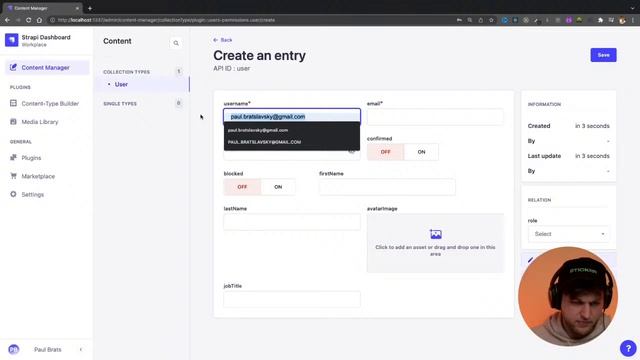Set blocked toggle to ON
This screenshot has height=360, width=640.
point(278,187)
